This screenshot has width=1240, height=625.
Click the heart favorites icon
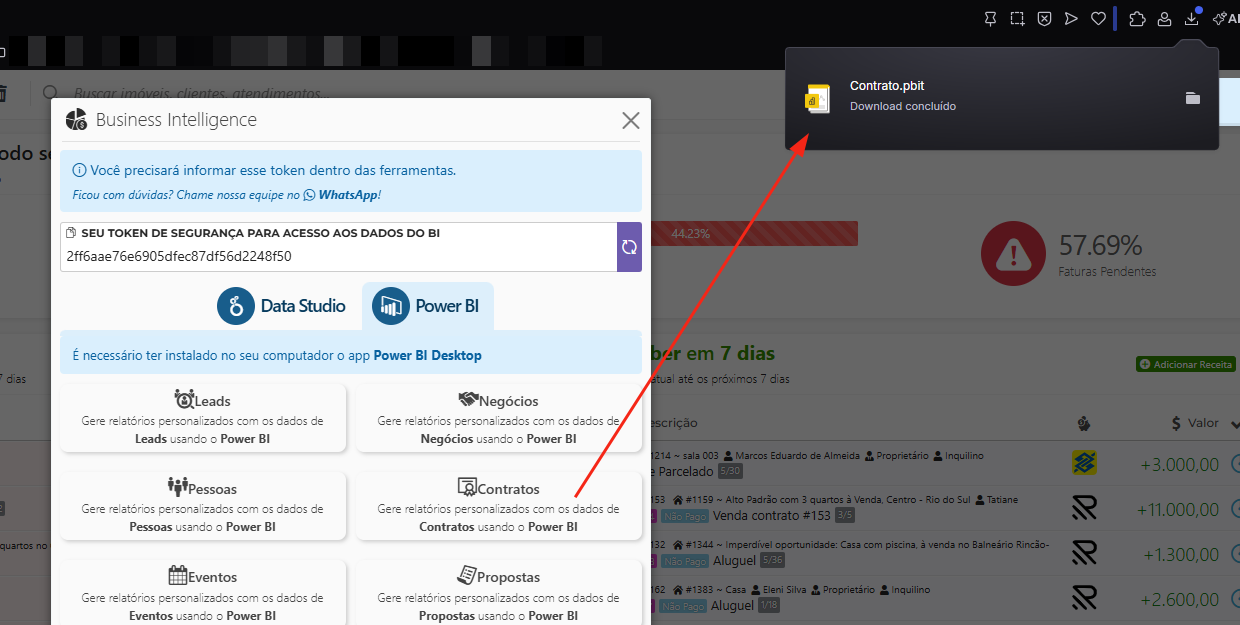pos(1098,19)
